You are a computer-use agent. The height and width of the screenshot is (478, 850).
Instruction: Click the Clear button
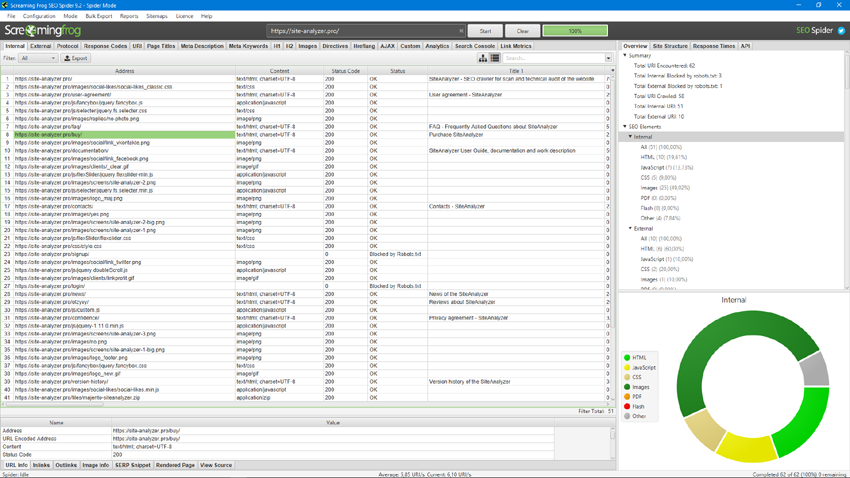coord(523,31)
